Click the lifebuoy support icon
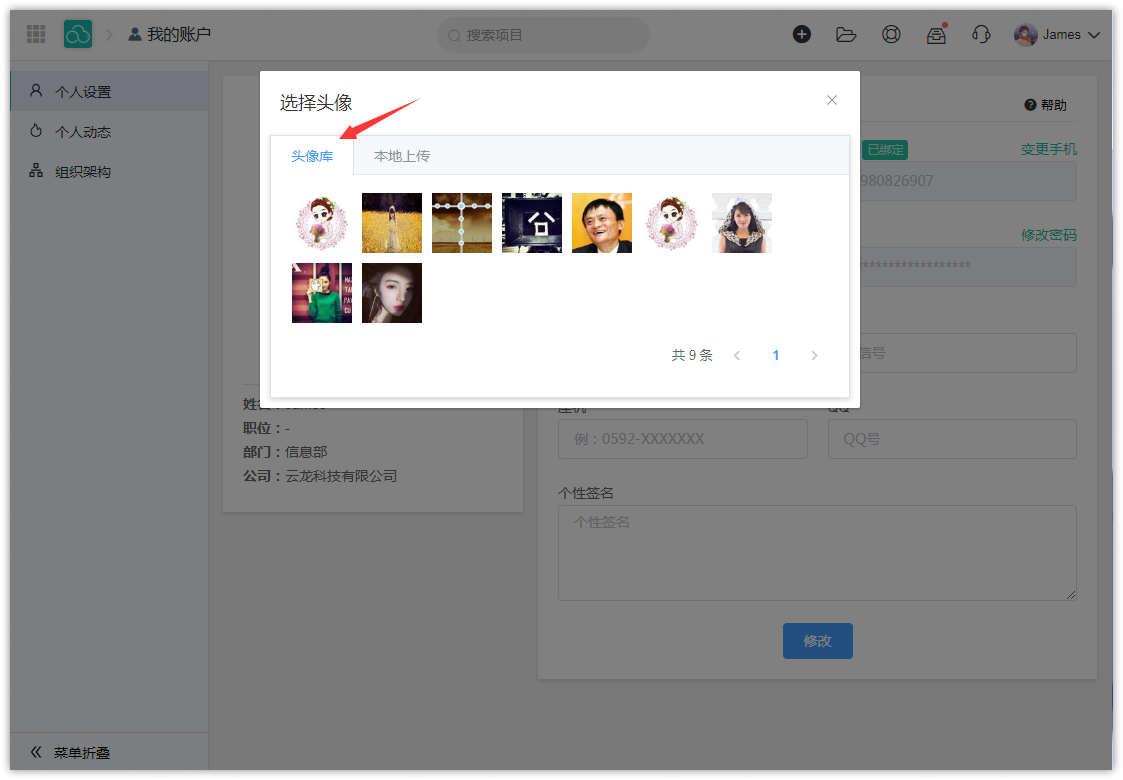 pos(891,34)
